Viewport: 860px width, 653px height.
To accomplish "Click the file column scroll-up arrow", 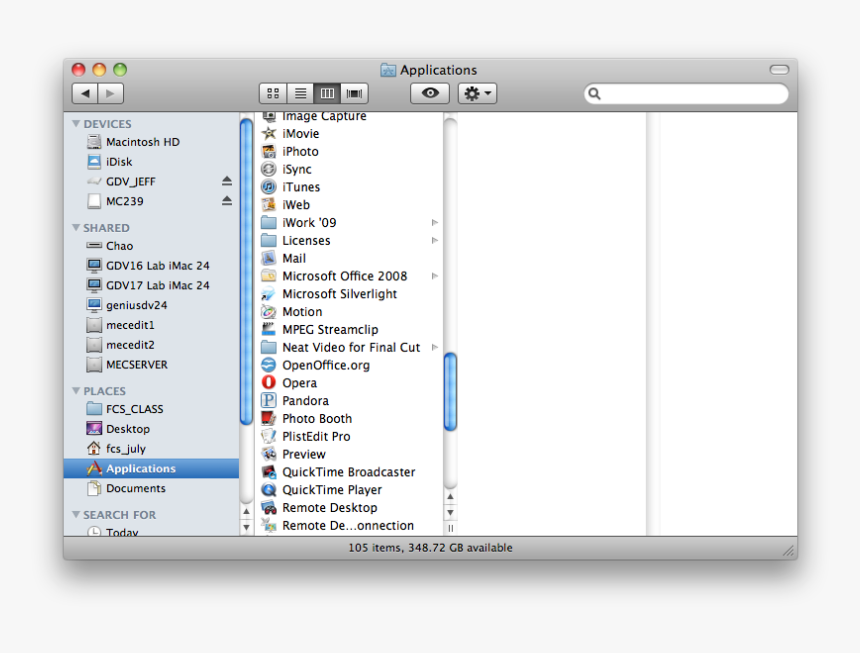I will pos(450,497).
